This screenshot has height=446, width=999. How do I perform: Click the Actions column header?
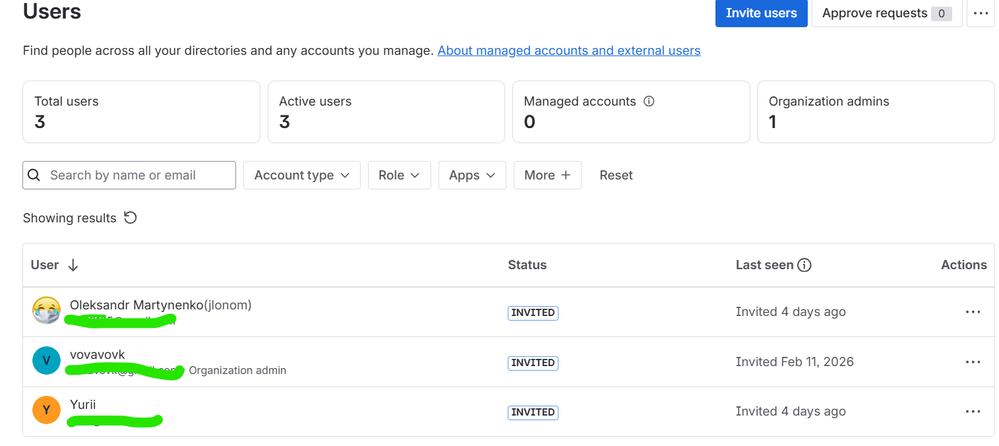[x=964, y=265]
